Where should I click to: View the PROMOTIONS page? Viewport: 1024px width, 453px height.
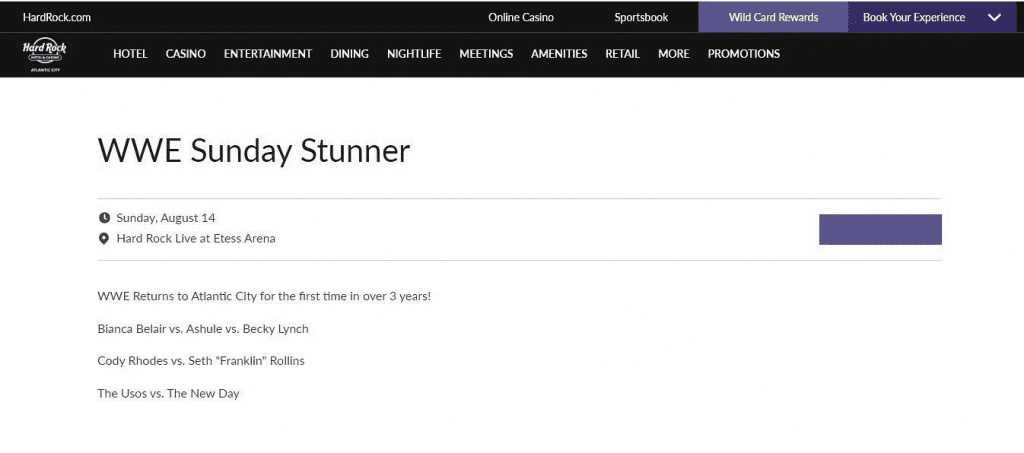coord(743,54)
